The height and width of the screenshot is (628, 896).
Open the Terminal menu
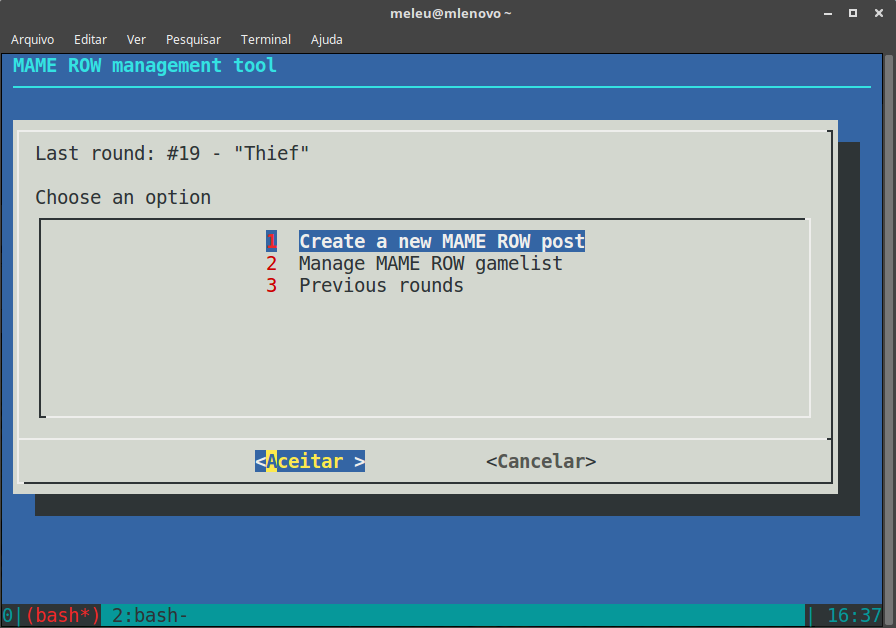[x=266, y=40]
